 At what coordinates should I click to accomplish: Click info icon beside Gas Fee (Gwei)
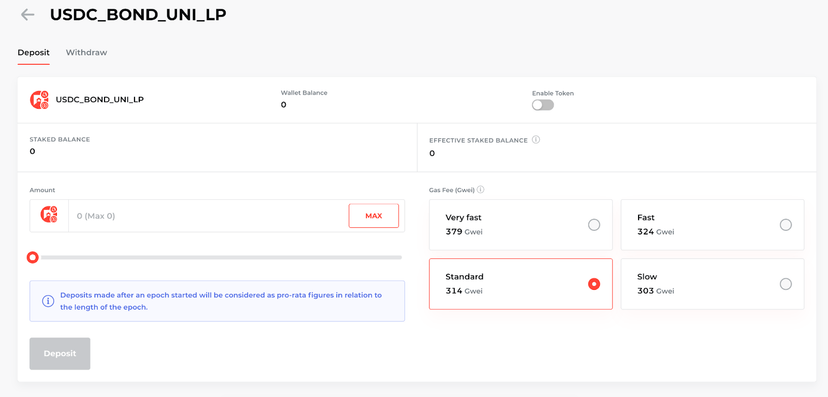point(481,190)
